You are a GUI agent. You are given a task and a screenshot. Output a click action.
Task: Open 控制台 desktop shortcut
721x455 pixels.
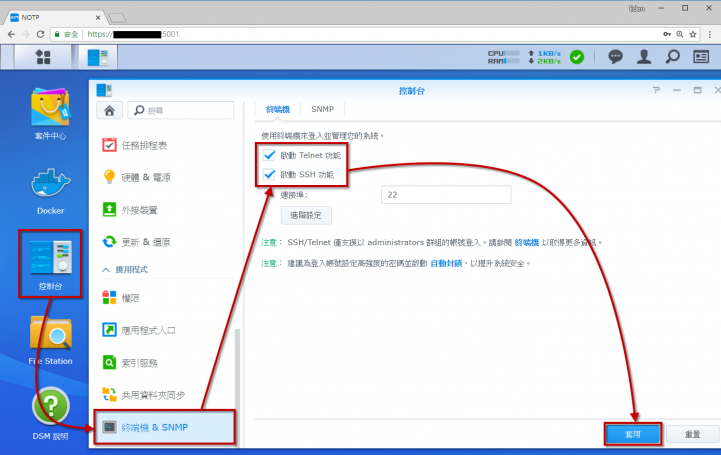pos(50,264)
